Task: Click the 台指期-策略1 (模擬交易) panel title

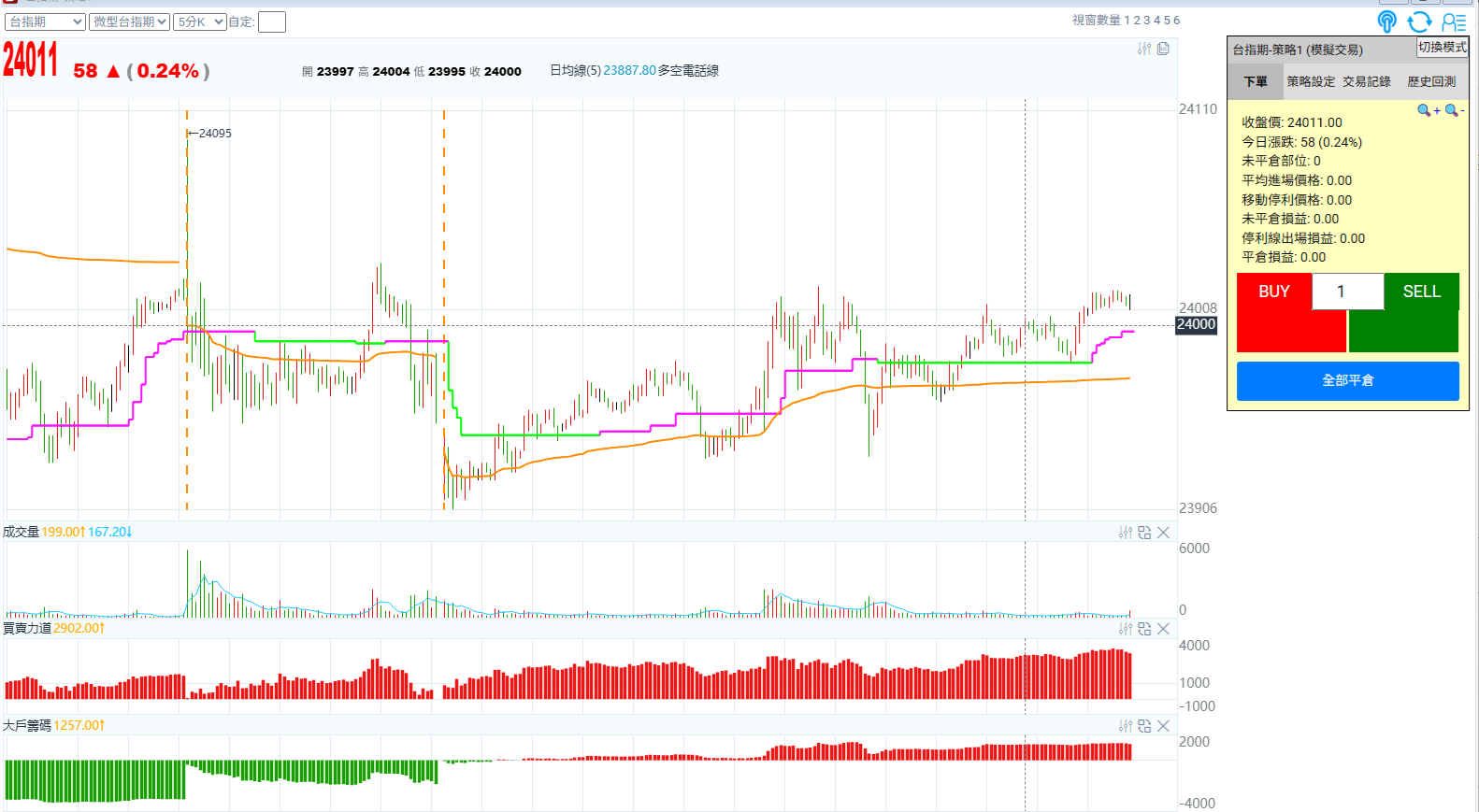Action: point(1298,50)
